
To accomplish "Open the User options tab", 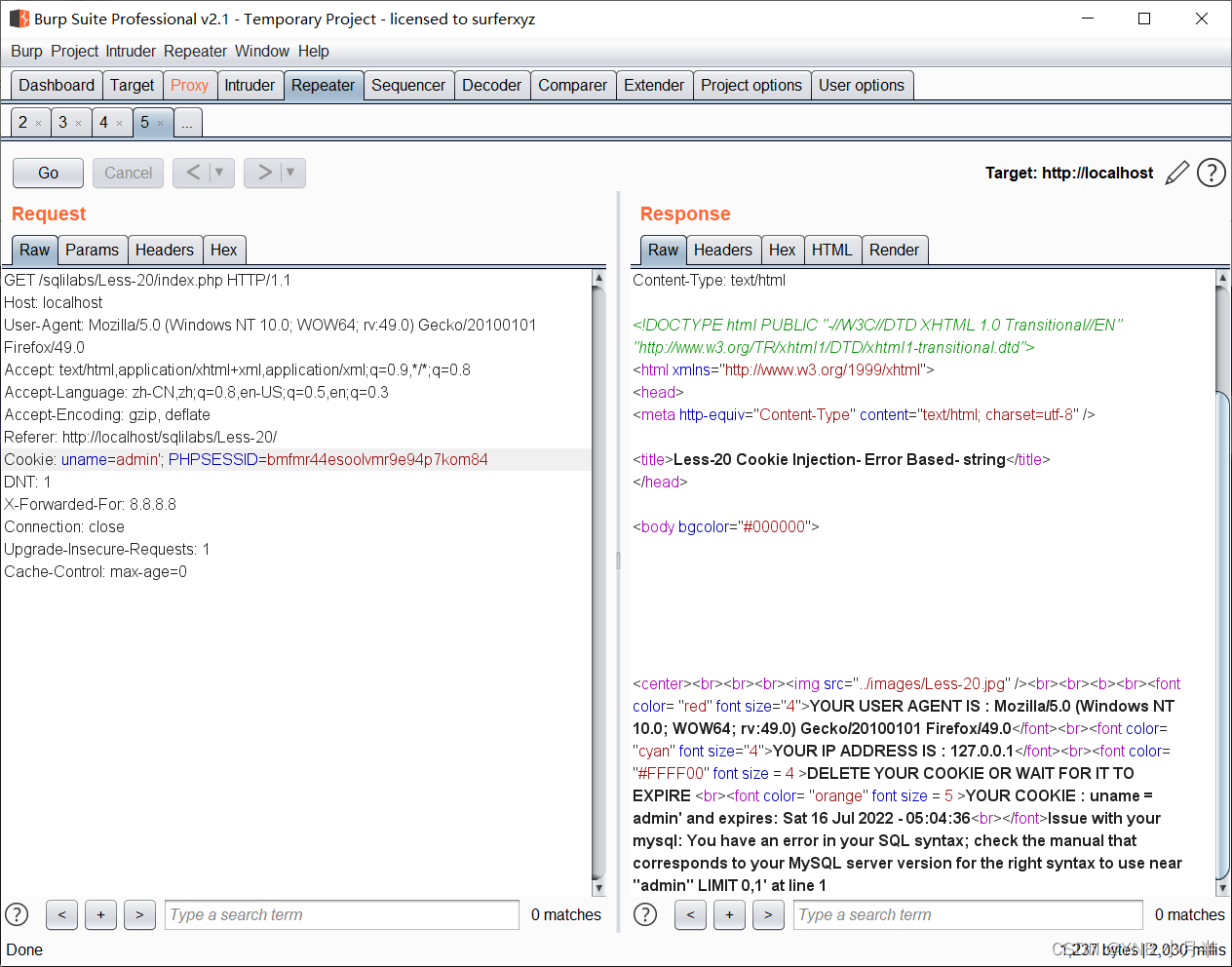I will (x=862, y=85).
